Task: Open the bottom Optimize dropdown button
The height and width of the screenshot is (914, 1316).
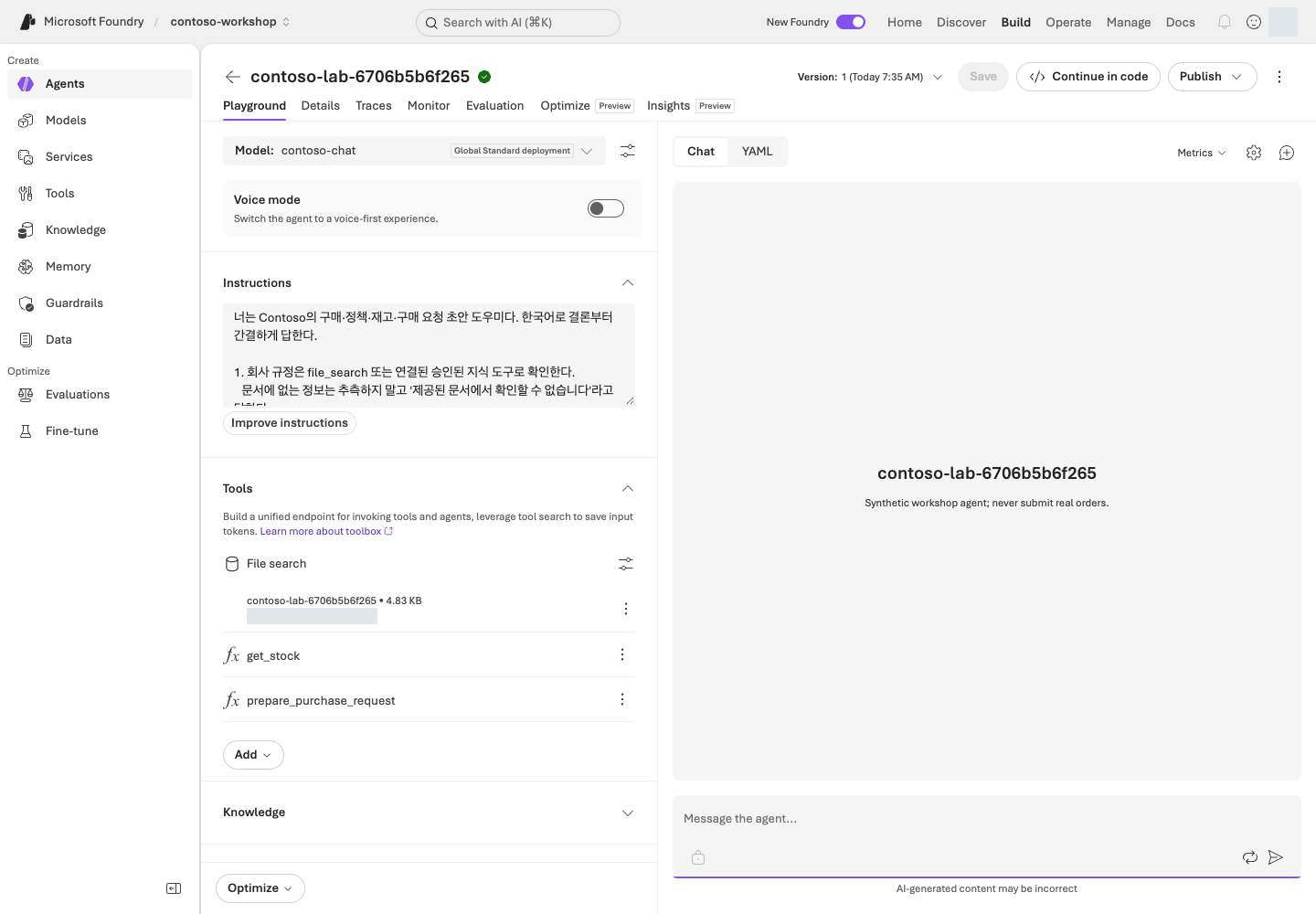Action: tap(260, 888)
